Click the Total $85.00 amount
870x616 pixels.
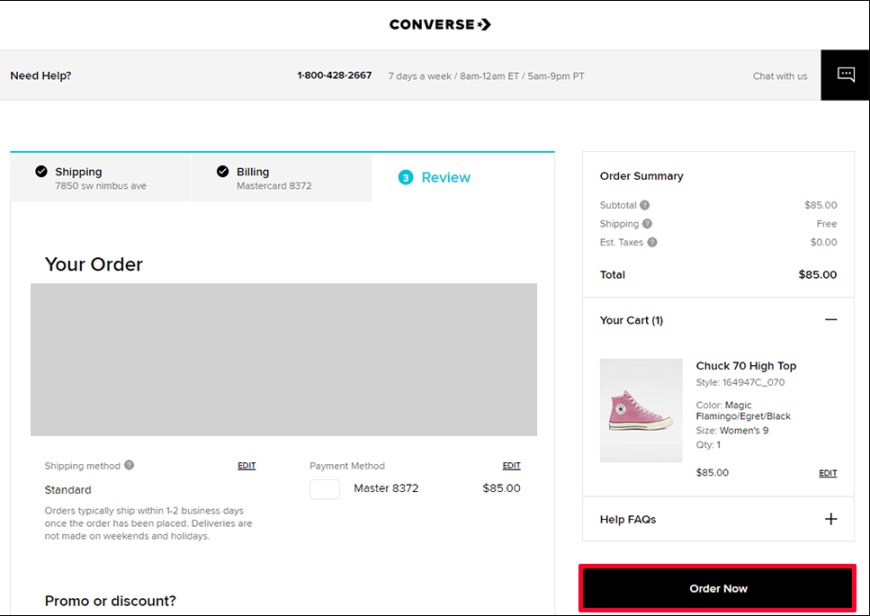(817, 275)
